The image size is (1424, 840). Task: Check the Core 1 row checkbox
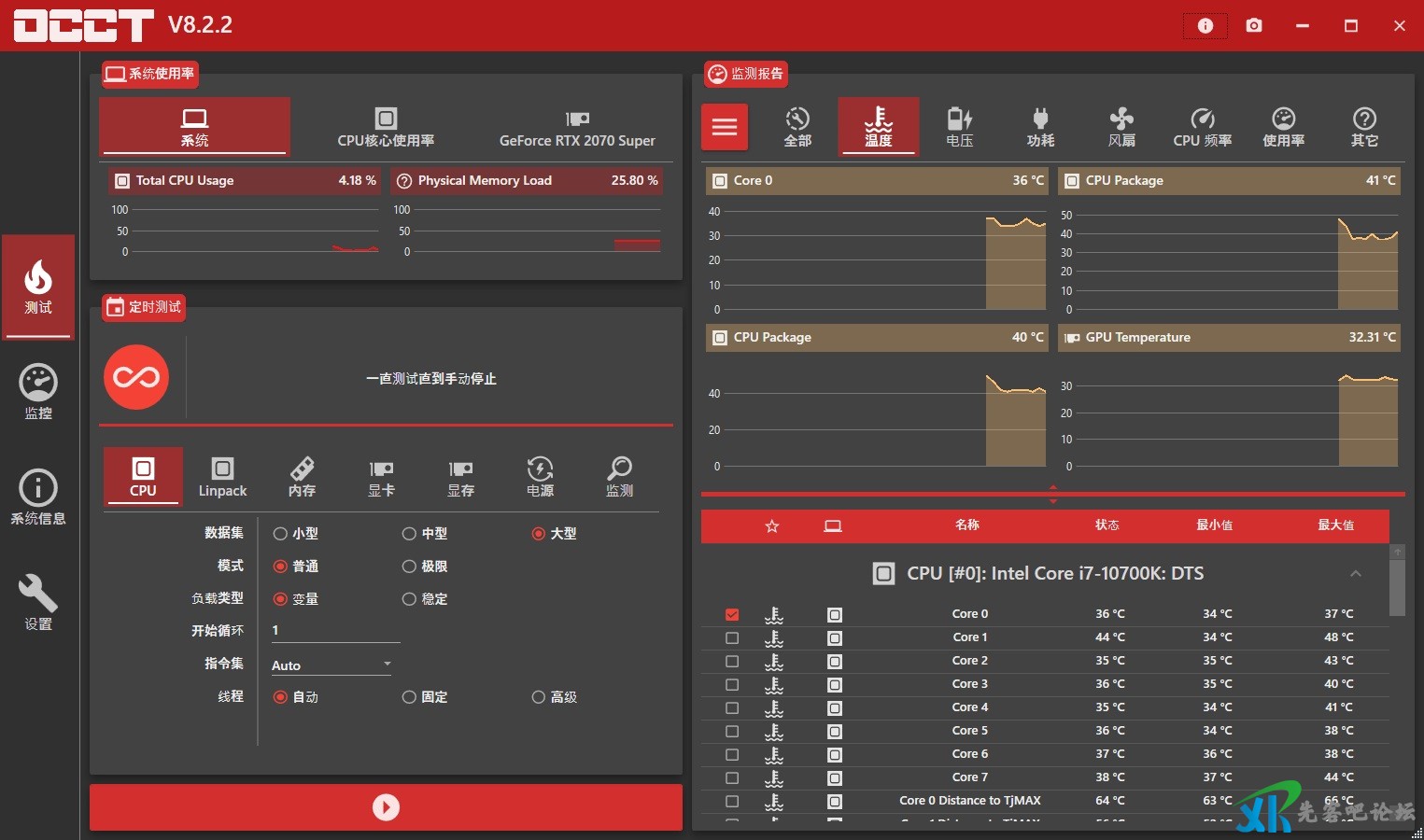tap(732, 637)
